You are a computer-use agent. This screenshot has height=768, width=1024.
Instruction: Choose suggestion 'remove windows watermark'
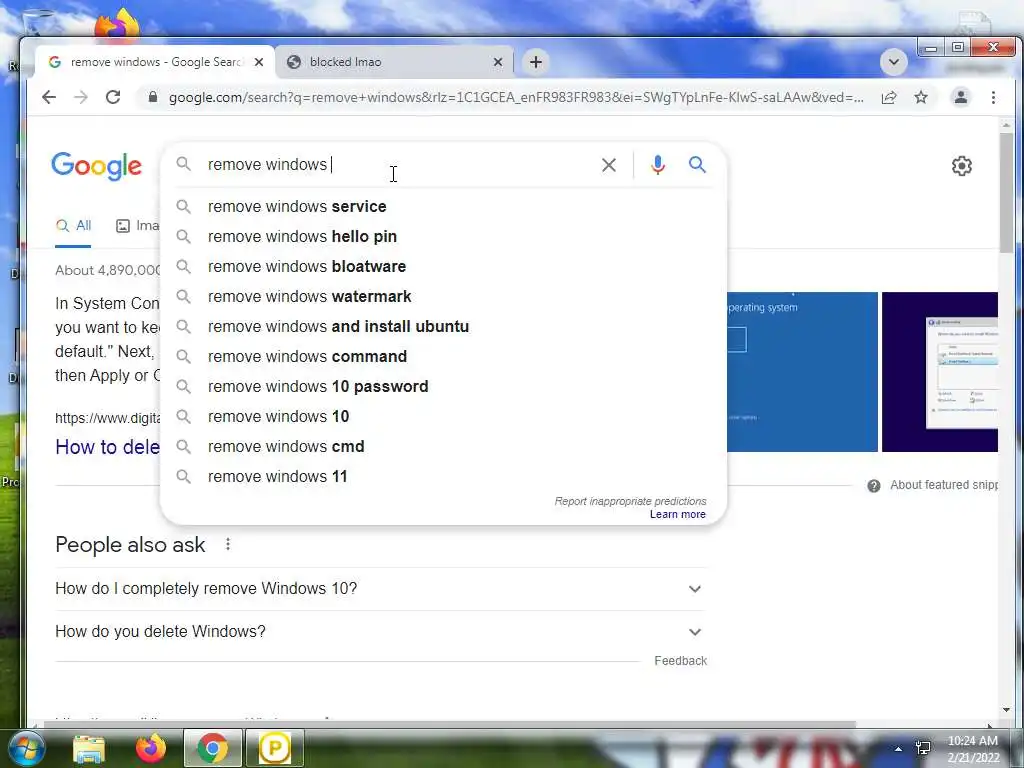click(443, 296)
